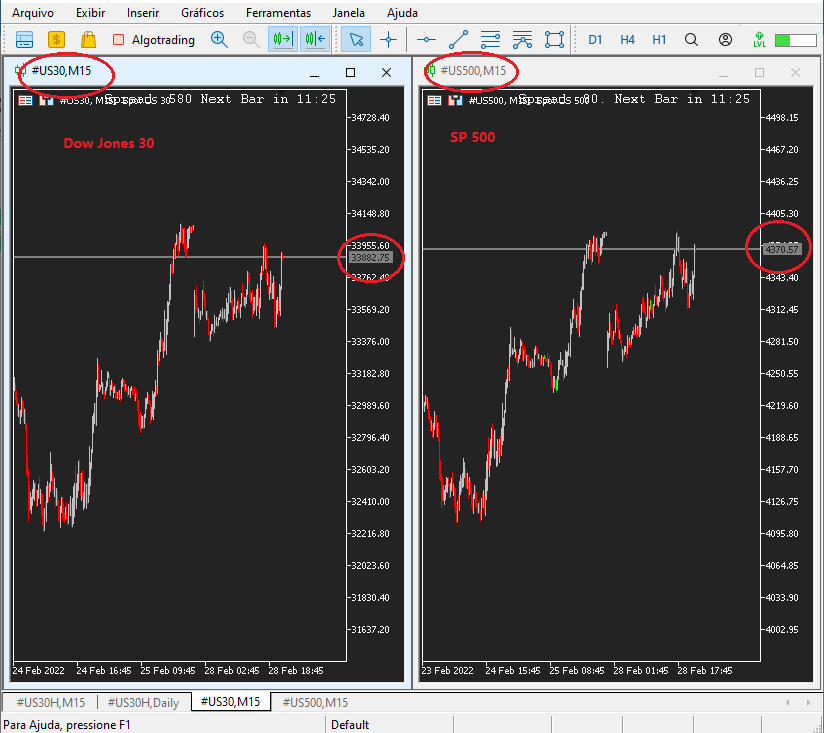Click the 4002.95 price axis value
The width and height of the screenshot is (824, 733).
[782, 629]
